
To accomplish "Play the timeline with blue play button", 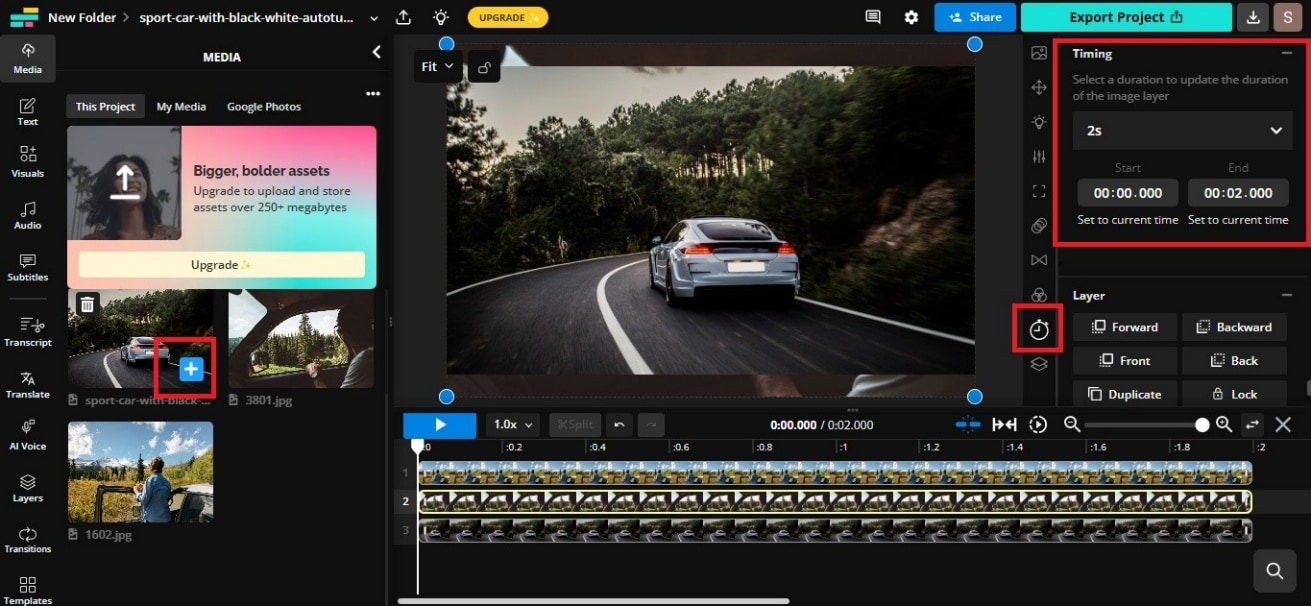I will [x=440, y=424].
